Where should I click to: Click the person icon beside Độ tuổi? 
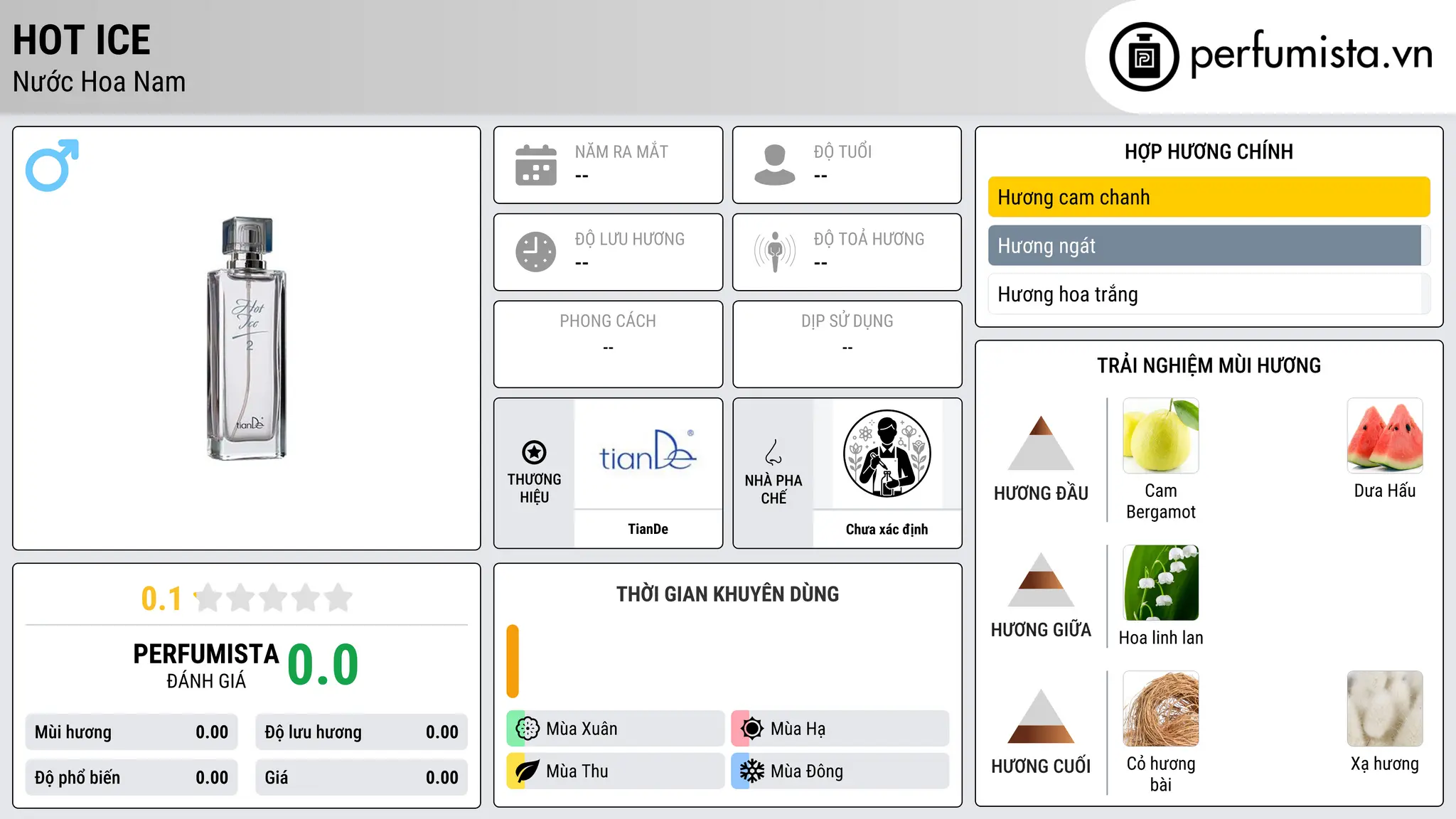tap(775, 165)
